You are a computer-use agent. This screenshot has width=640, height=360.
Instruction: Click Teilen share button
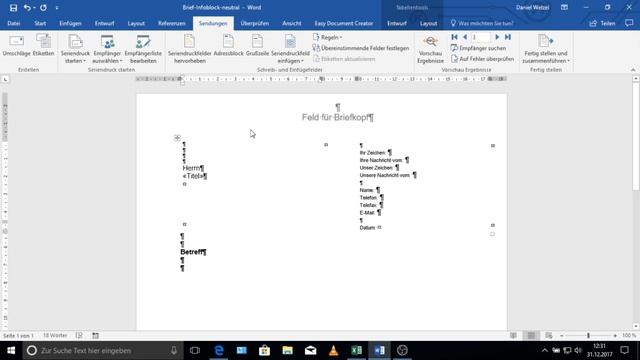(602, 23)
